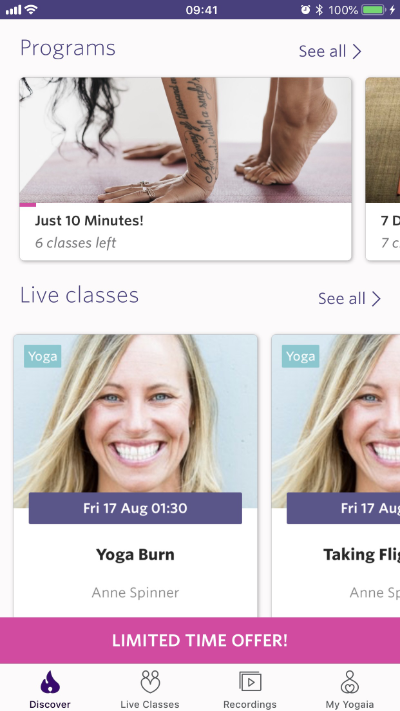Tap the Fri 17 Aug 01:30 label
The height and width of the screenshot is (711, 400).
click(135, 508)
